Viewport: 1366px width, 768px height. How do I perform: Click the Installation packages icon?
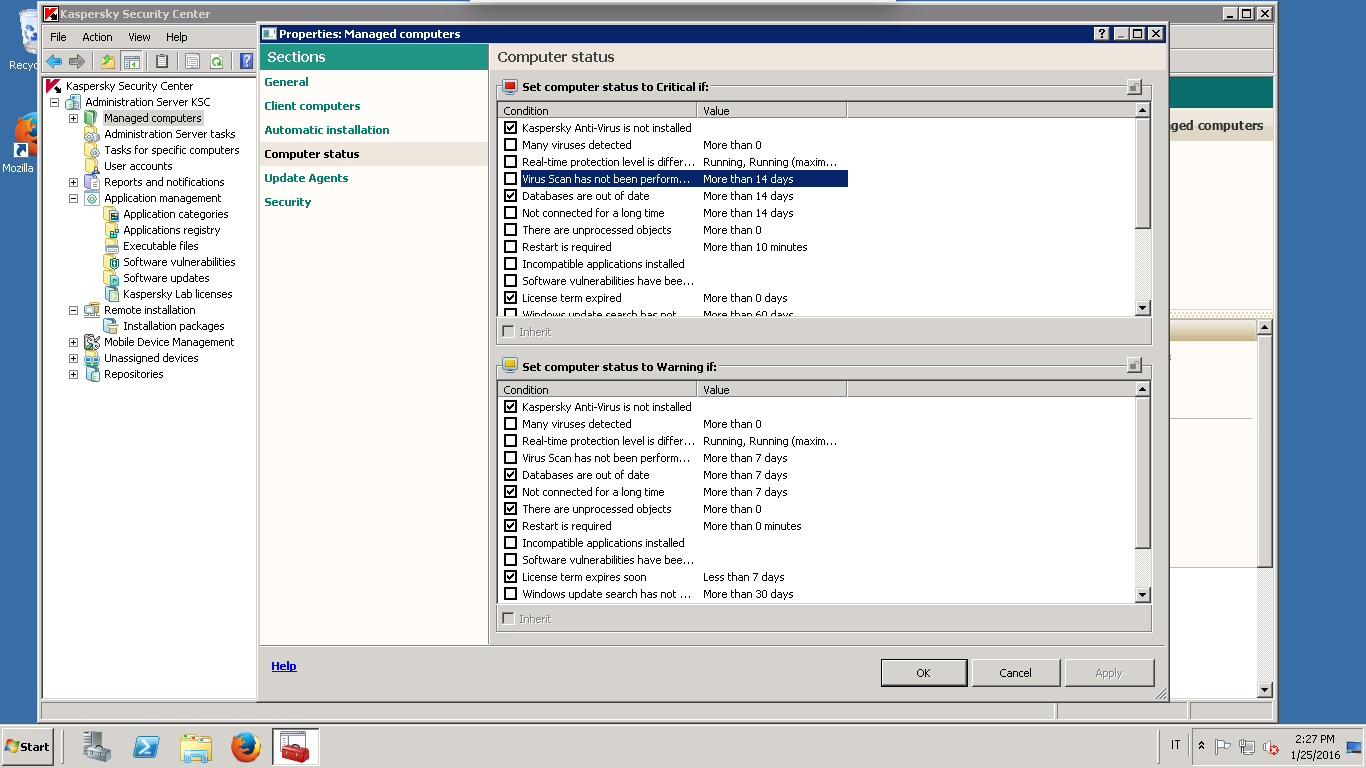point(111,326)
